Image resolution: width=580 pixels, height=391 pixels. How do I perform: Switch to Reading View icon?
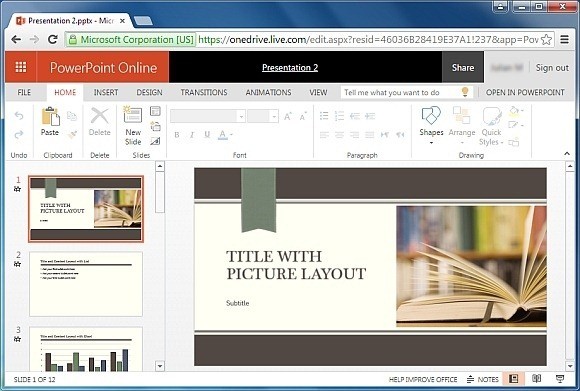tap(536, 378)
